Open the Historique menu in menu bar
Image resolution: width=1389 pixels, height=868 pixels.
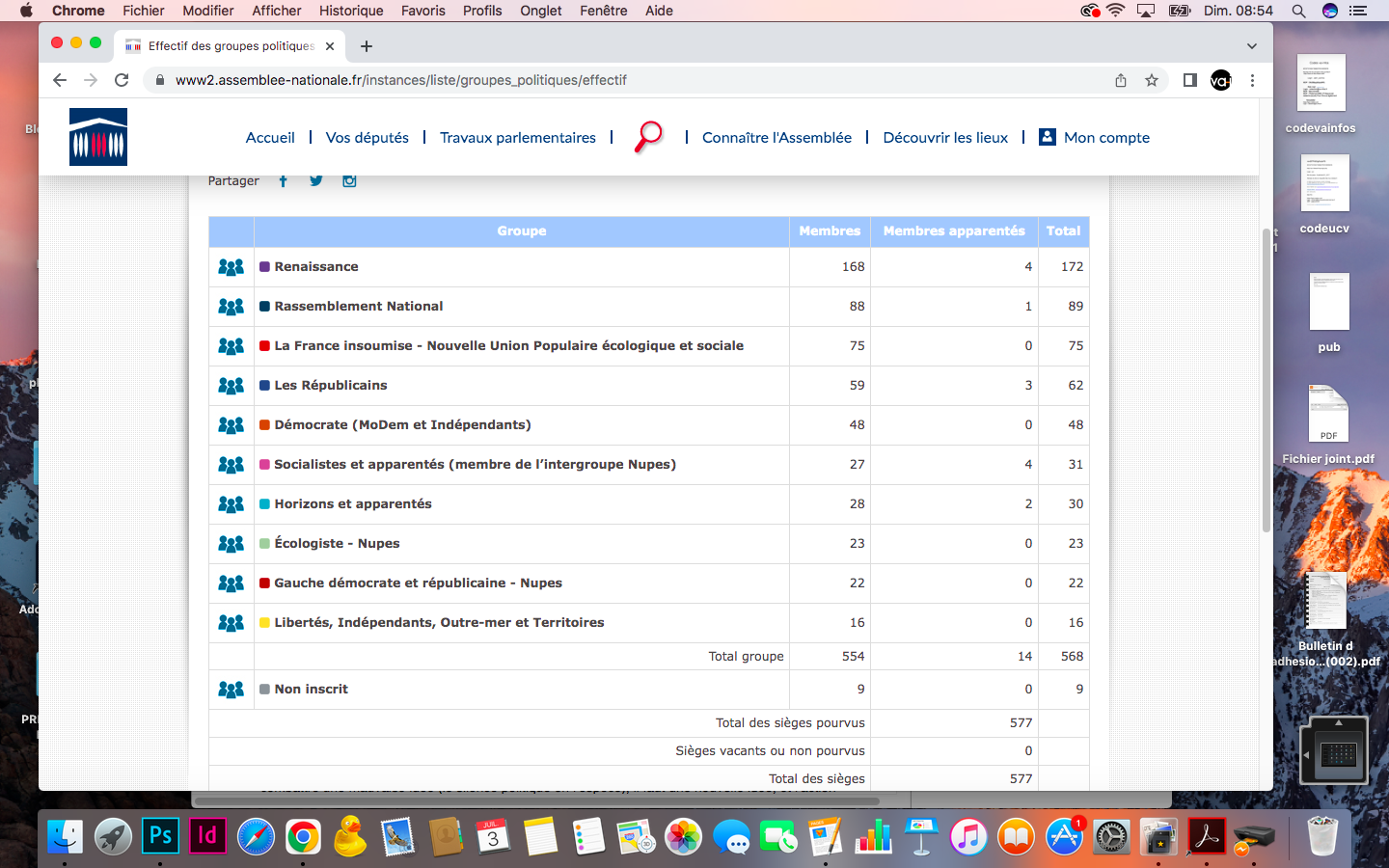(x=351, y=11)
